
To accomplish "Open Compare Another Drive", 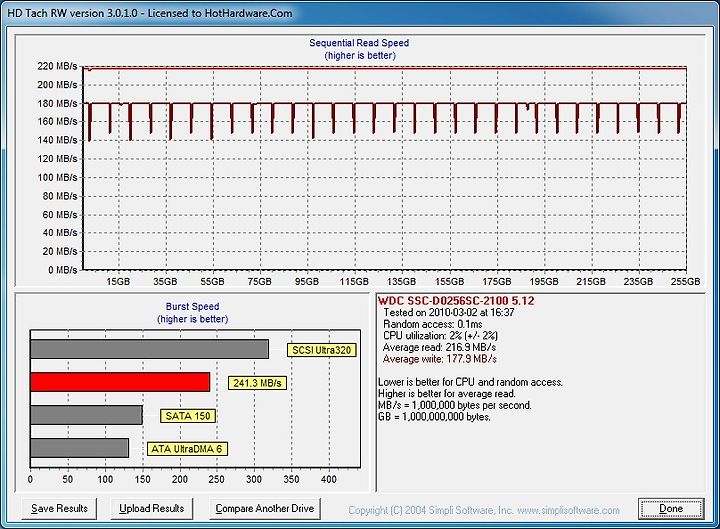I will point(264,508).
